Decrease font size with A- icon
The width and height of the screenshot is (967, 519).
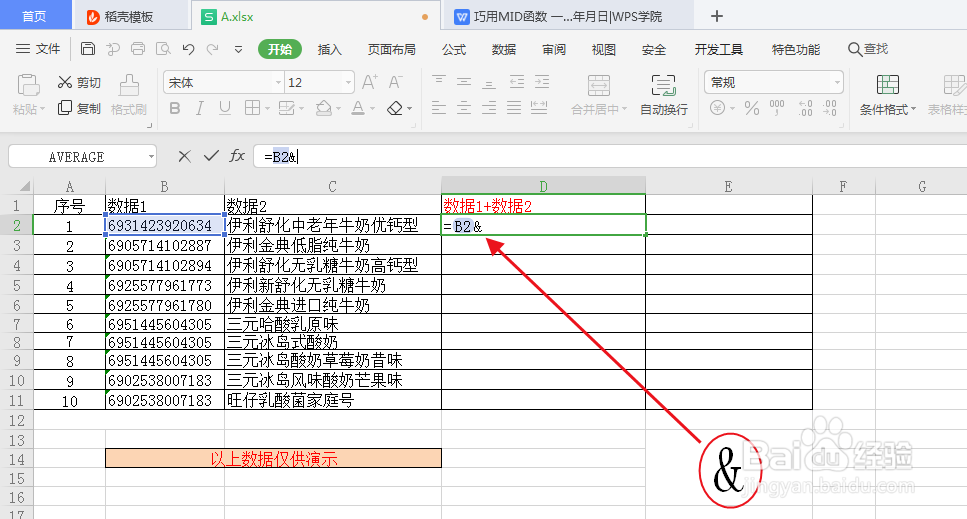tap(395, 82)
